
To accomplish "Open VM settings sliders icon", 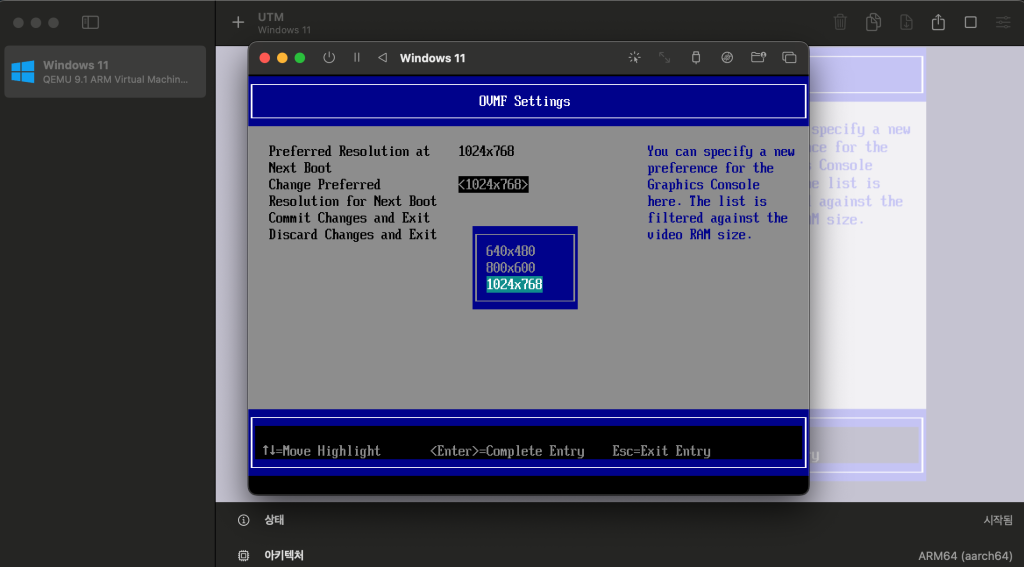I will click(x=1003, y=22).
